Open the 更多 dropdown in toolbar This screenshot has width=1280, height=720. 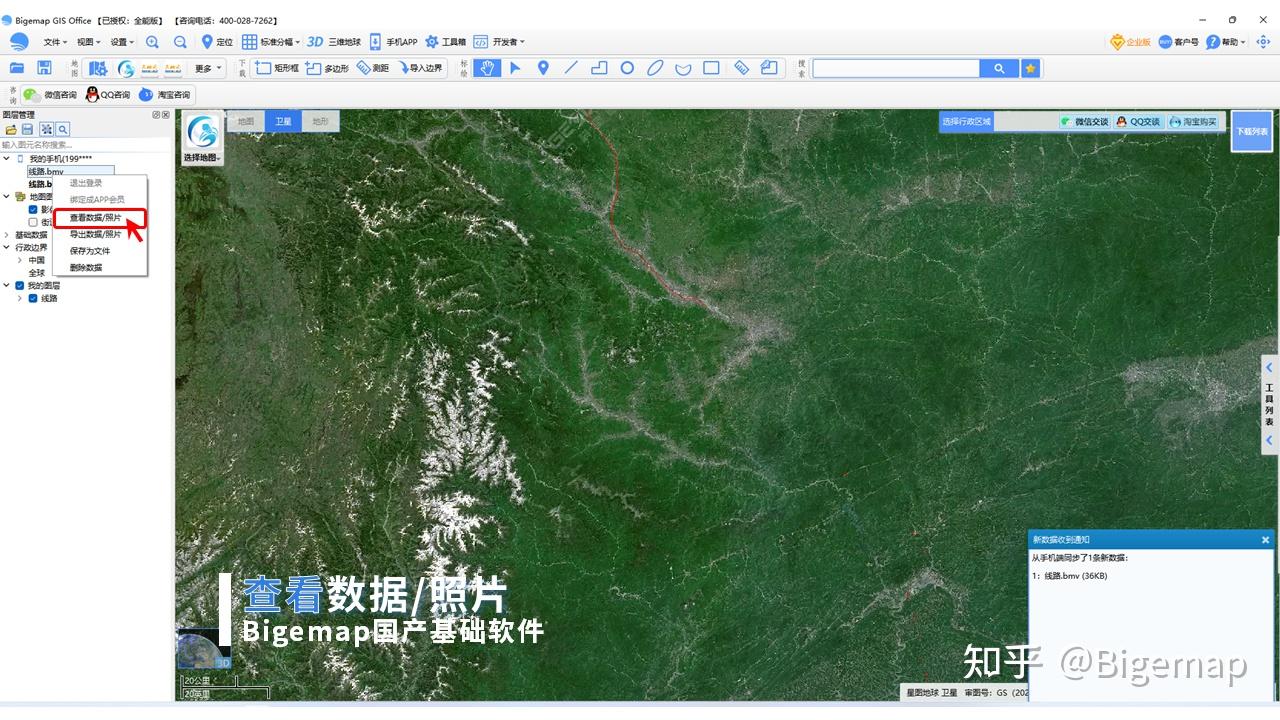point(208,68)
